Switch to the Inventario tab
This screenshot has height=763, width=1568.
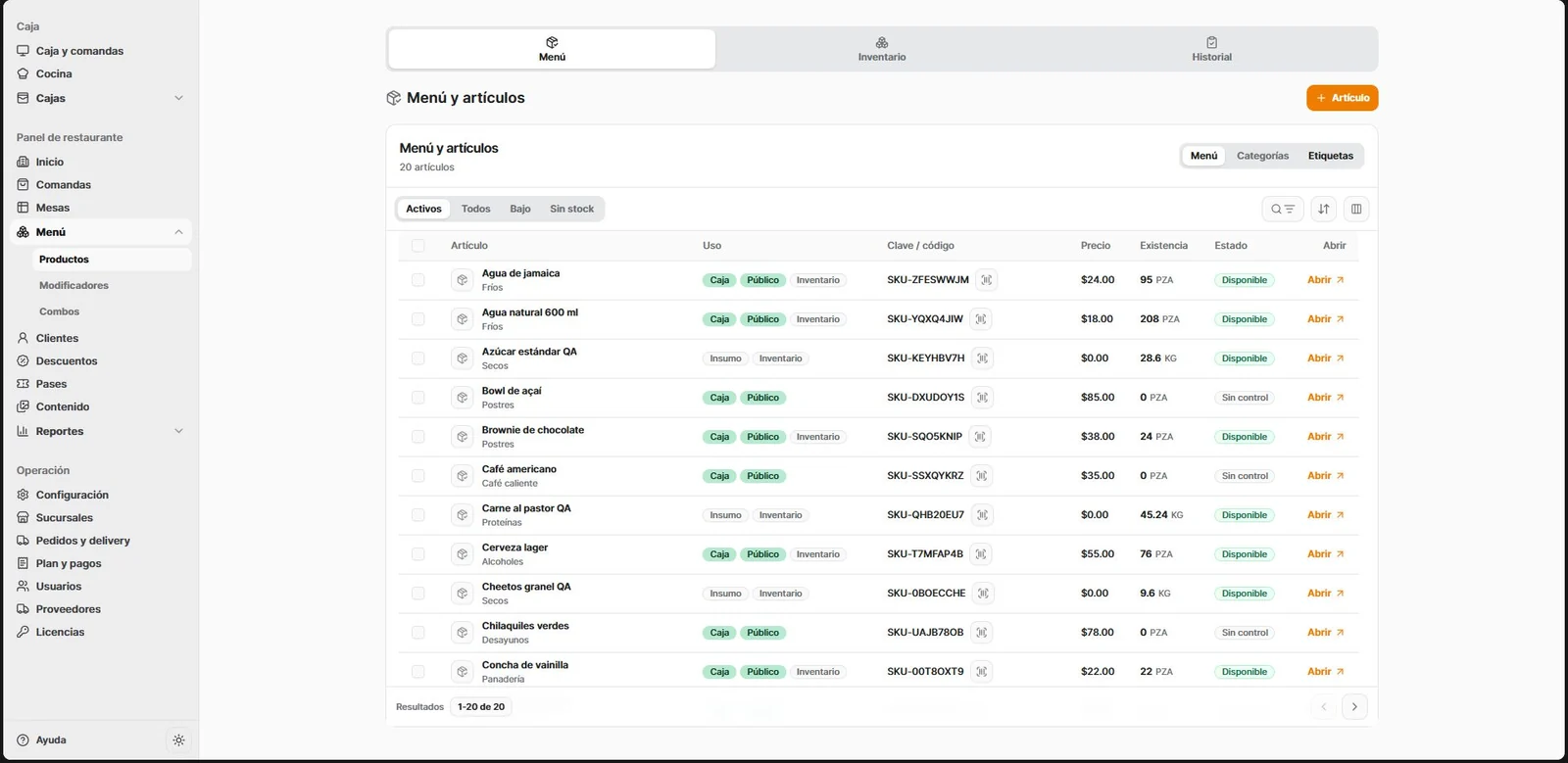pos(882,49)
